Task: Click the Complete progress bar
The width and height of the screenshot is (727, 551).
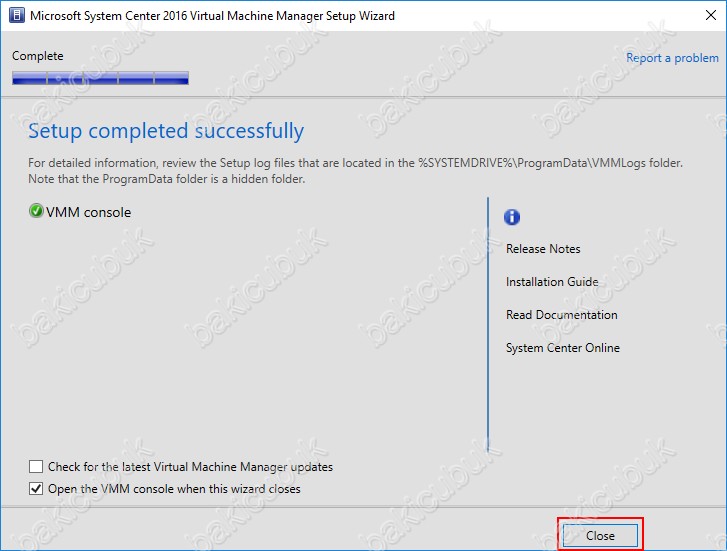Action: point(100,78)
